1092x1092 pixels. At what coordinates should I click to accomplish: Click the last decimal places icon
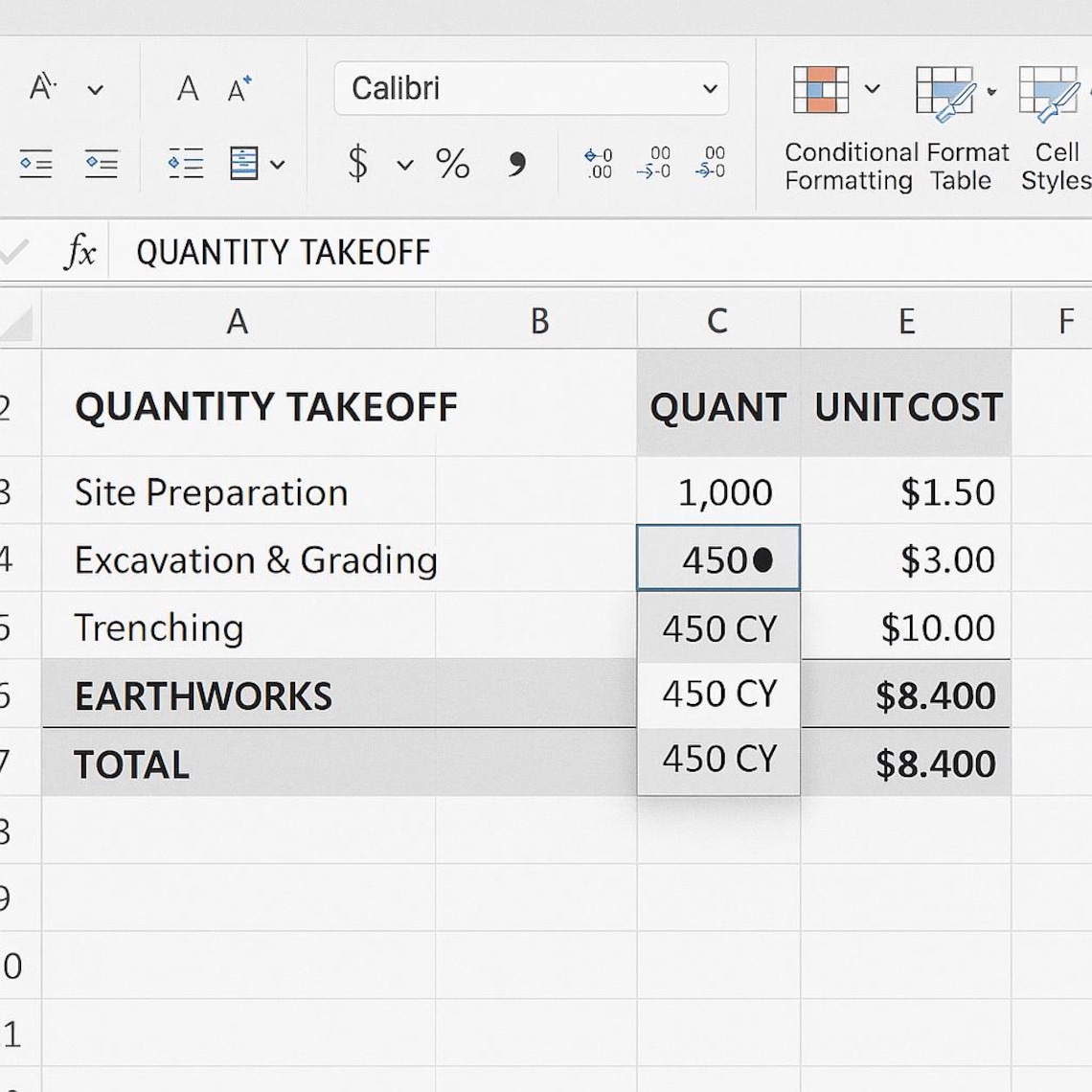pyautogui.click(x=711, y=163)
